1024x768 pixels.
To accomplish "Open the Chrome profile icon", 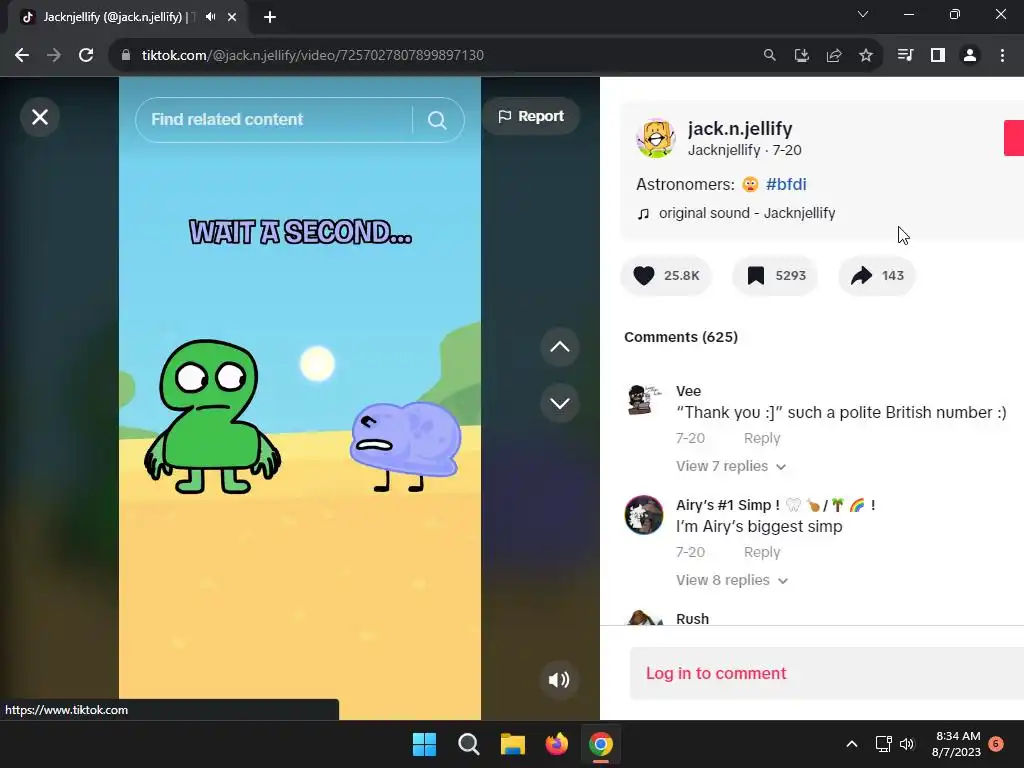I will coord(970,56).
